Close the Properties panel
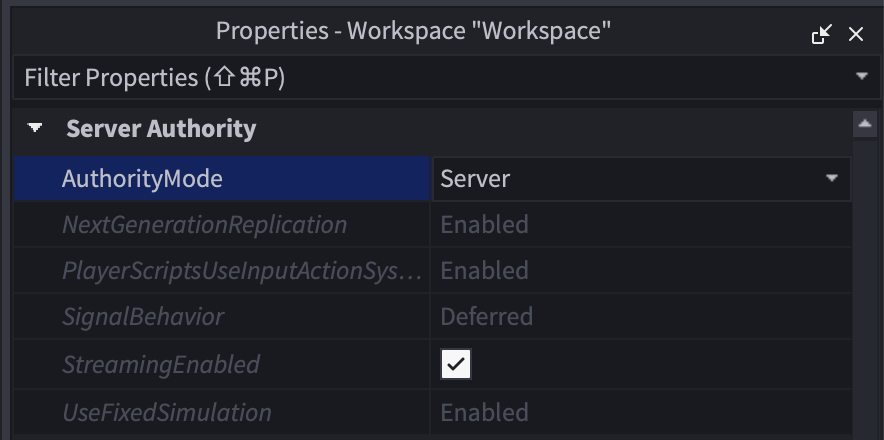 coord(856,34)
